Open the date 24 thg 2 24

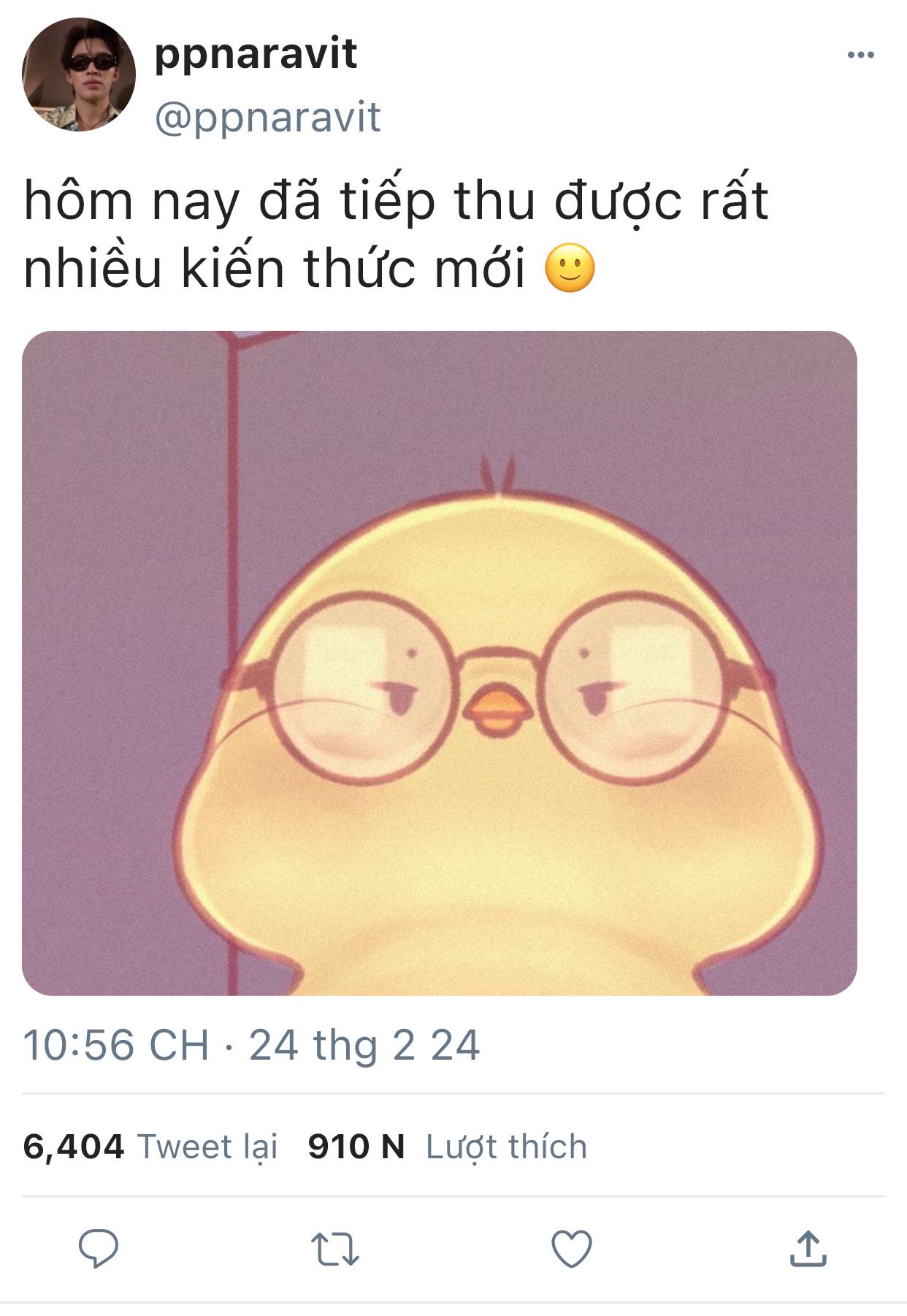tap(364, 1044)
